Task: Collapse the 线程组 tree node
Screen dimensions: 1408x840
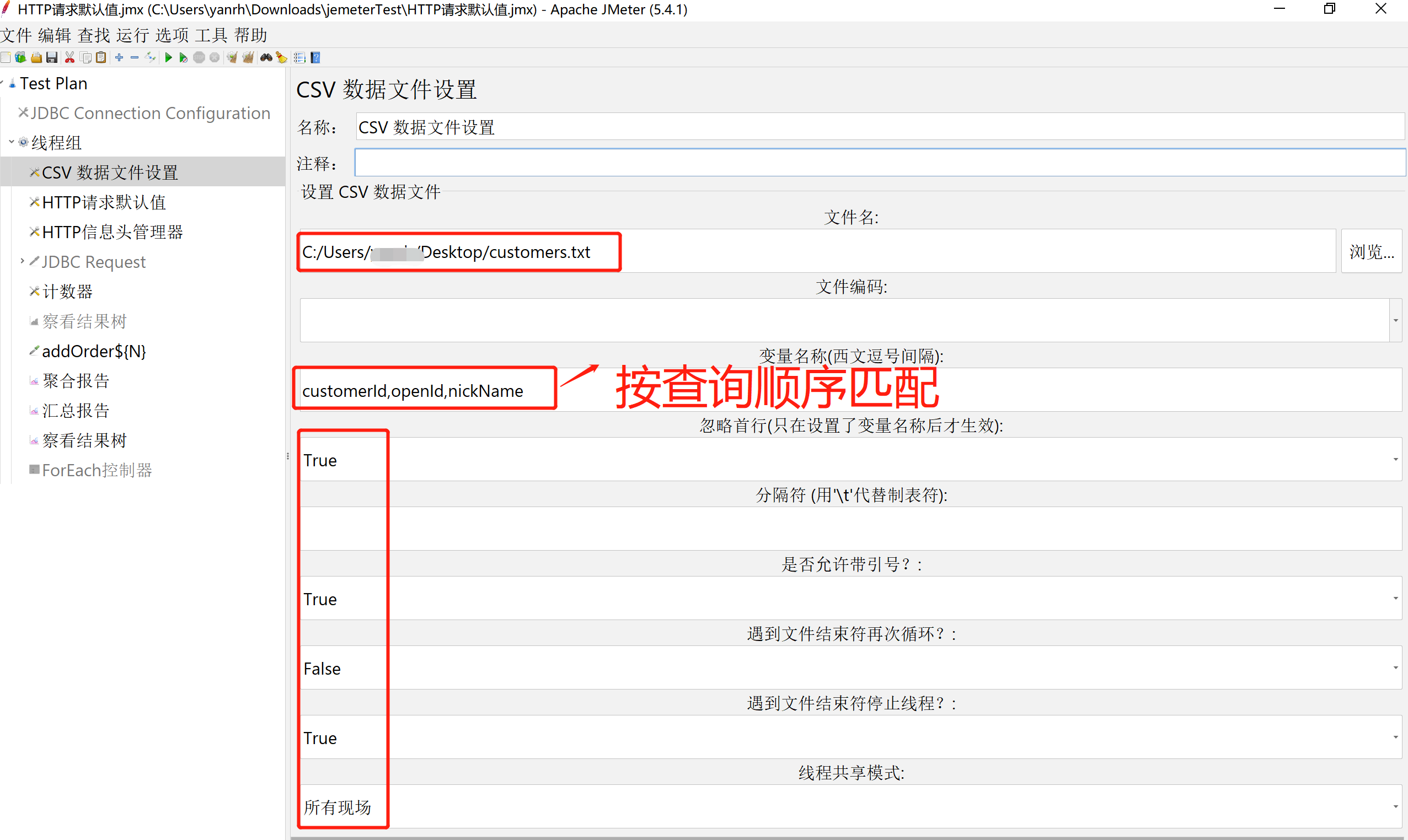Action: (12, 142)
